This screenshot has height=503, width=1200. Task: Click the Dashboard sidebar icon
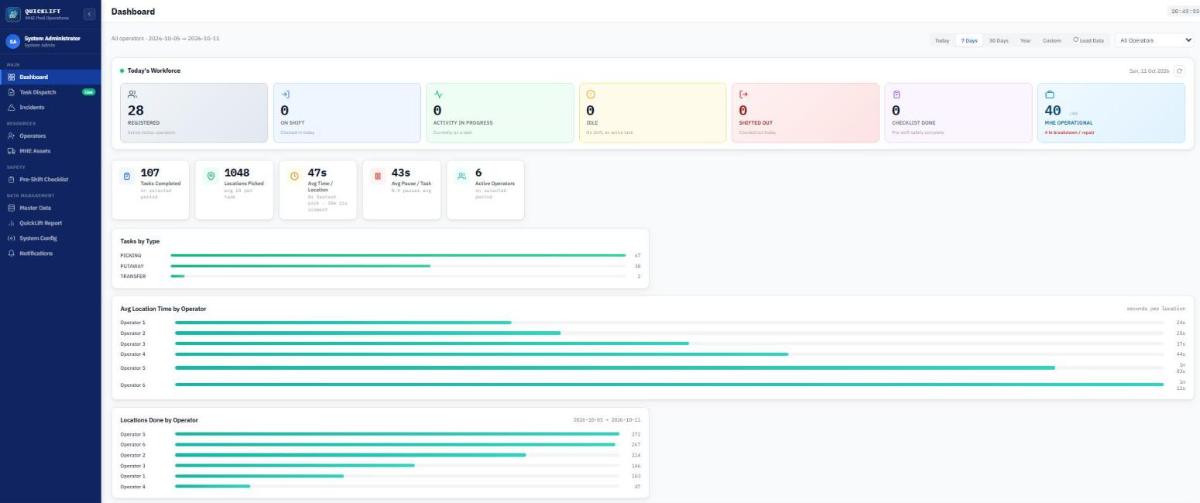(x=12, y=77)
